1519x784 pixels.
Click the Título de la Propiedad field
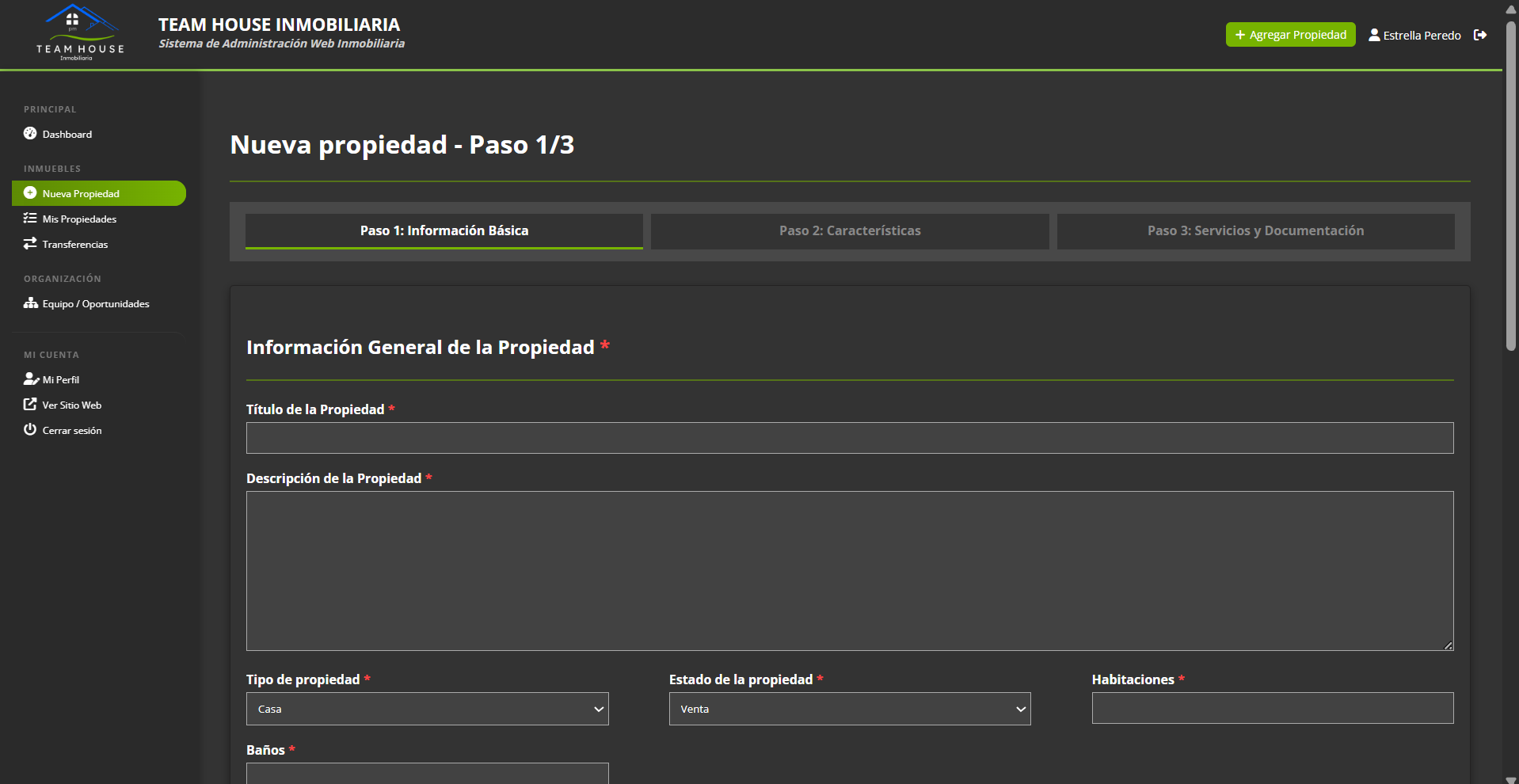click(849, 438)
